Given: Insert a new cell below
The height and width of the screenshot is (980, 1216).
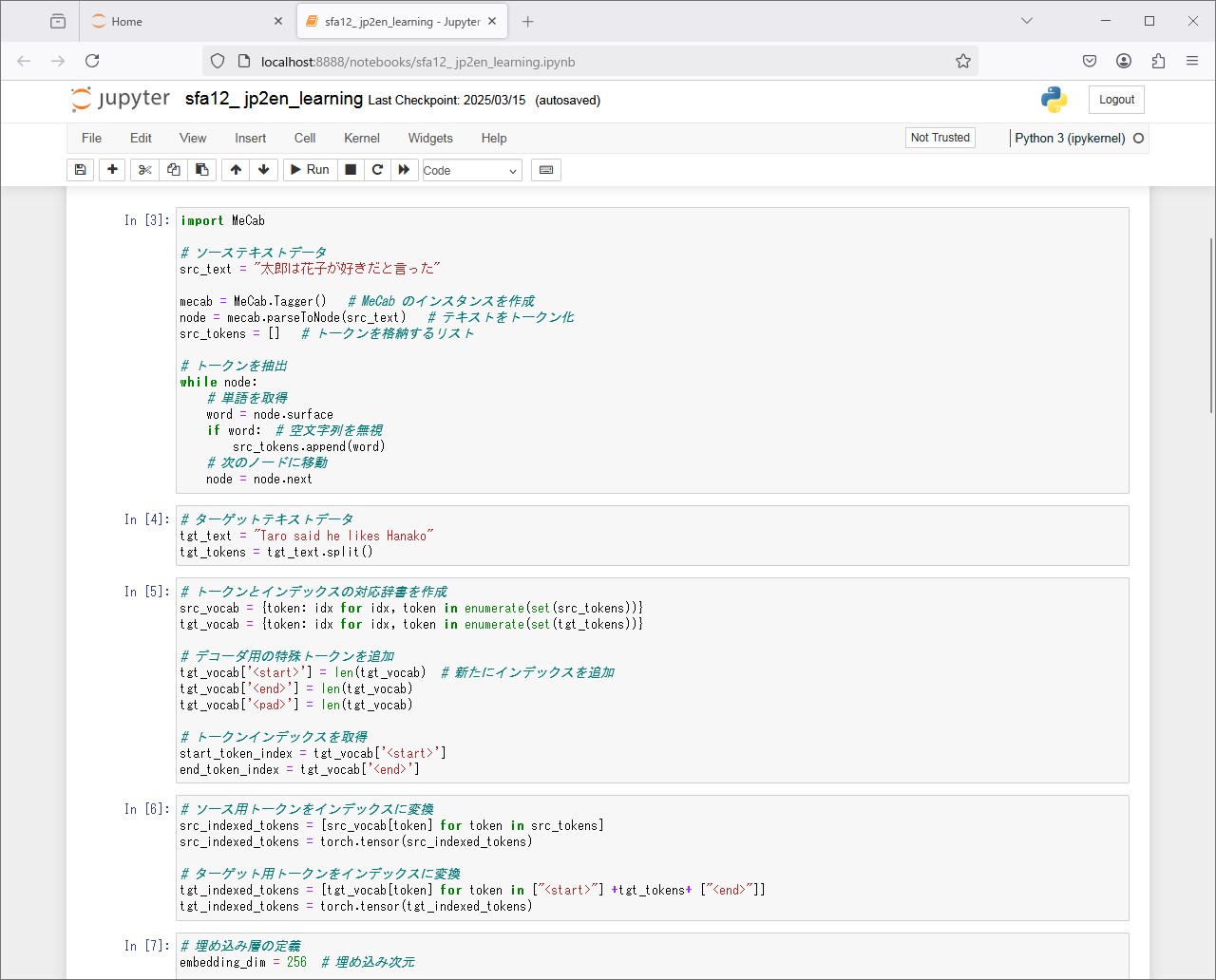Looking at the screenshot, I should tap(112, 170).
